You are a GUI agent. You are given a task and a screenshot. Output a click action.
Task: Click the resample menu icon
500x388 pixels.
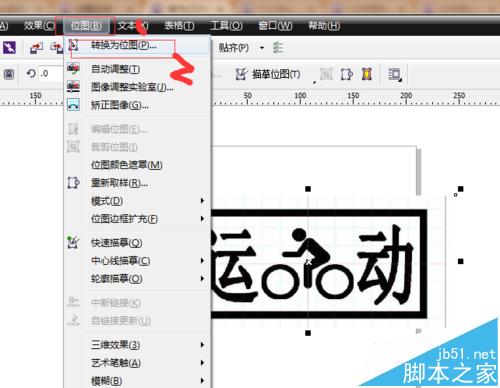pyautogui.click(x=73, y=182)
